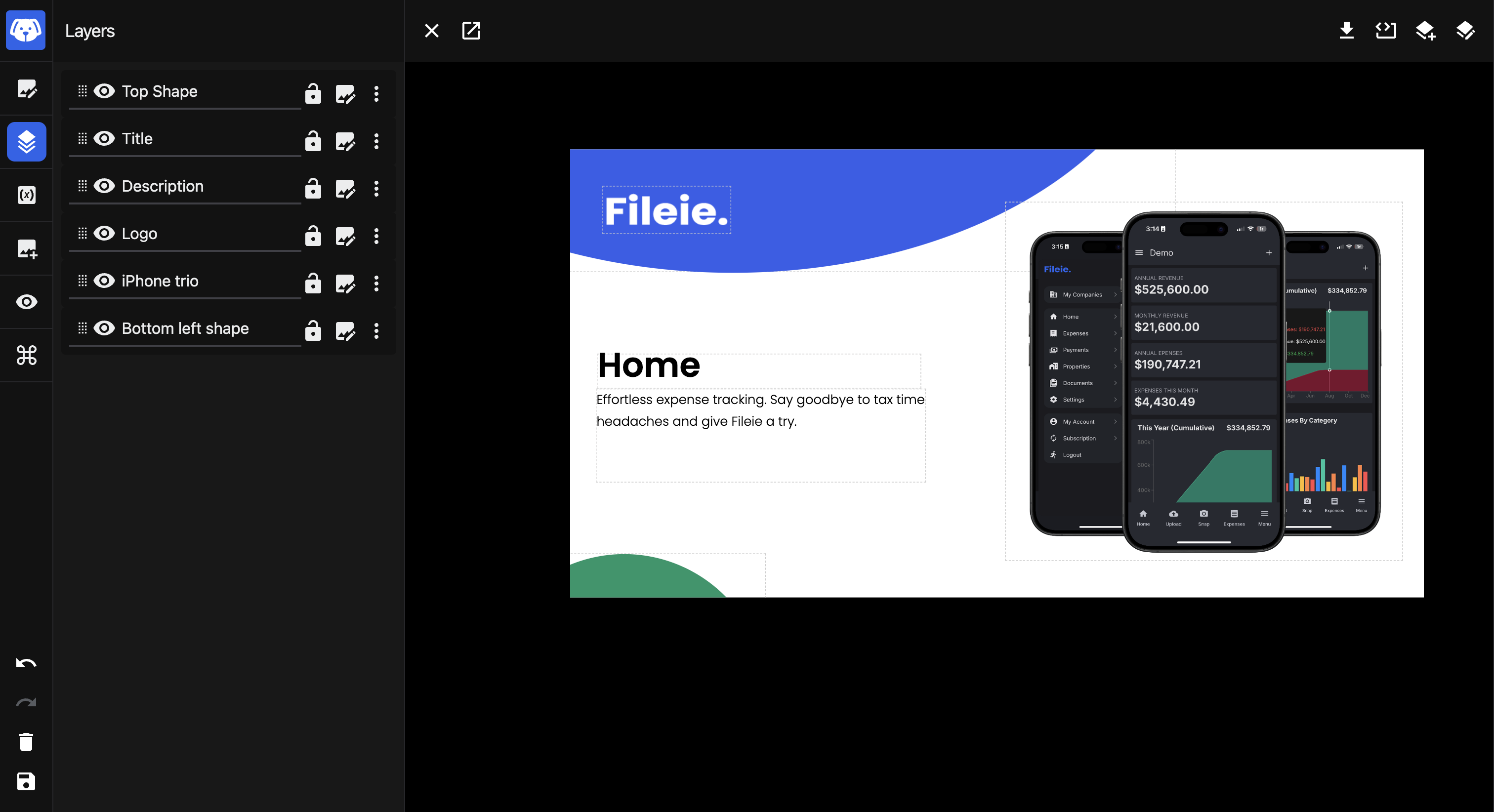Hide the Bottom left shape layer

coord(104,328)
